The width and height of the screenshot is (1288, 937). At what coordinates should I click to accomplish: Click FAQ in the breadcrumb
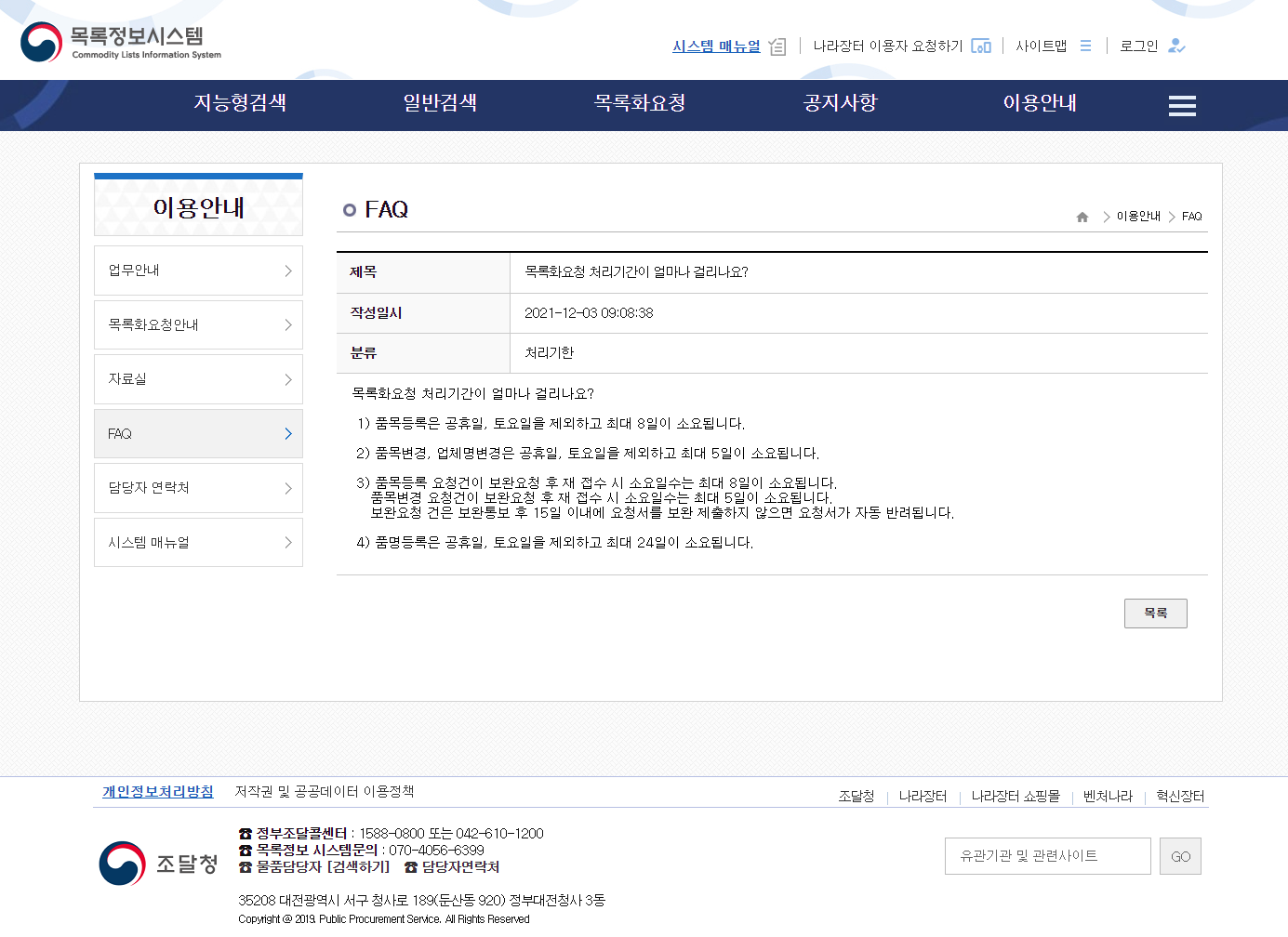pos(1192,217)
